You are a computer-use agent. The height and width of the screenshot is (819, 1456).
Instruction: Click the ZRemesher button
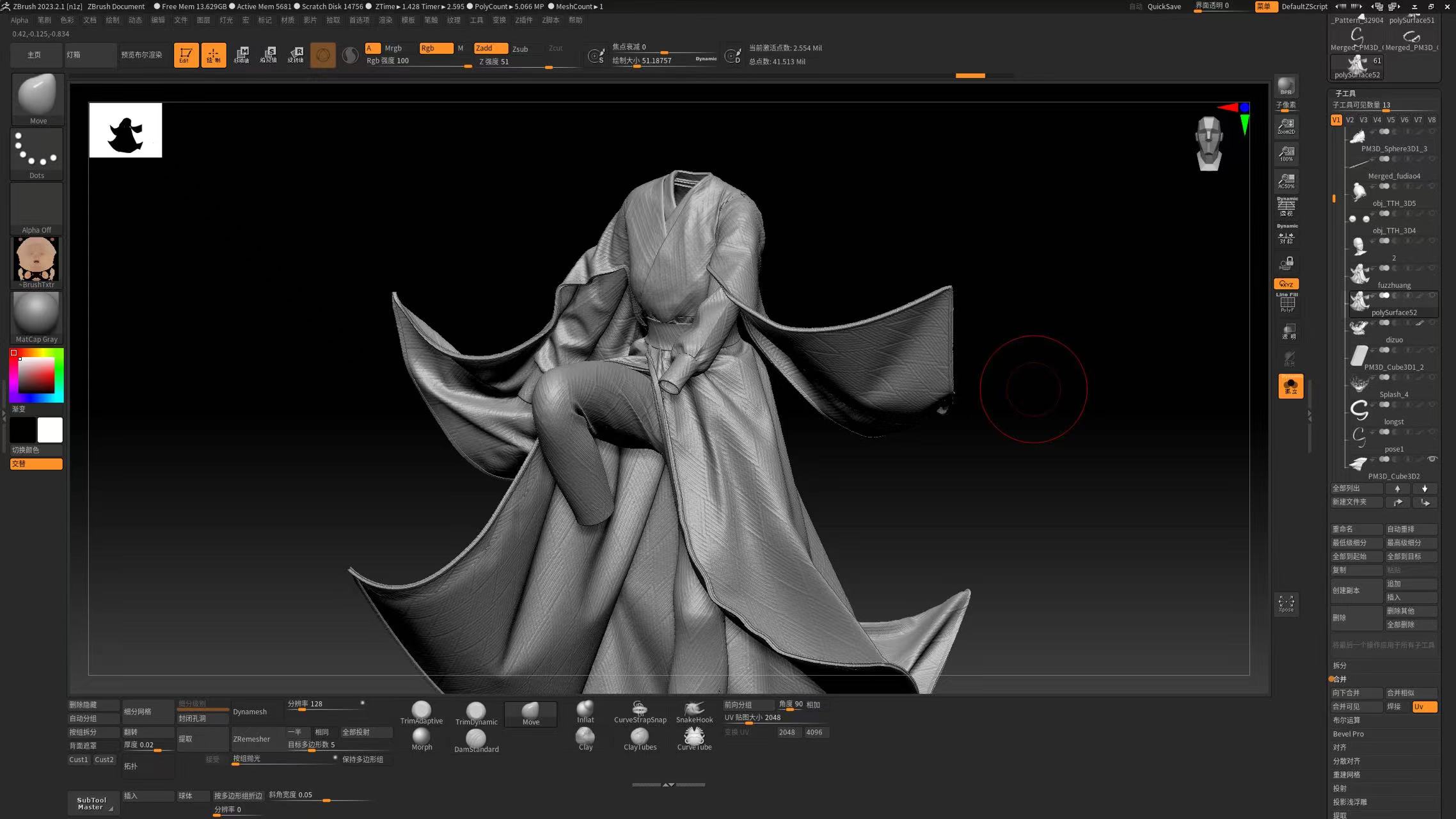click(x=251, y=739)
